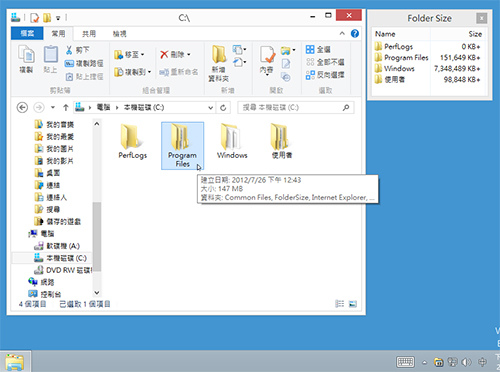Collapse the ribbon with the chevron
500x372 pixels.
coord(342,33)
